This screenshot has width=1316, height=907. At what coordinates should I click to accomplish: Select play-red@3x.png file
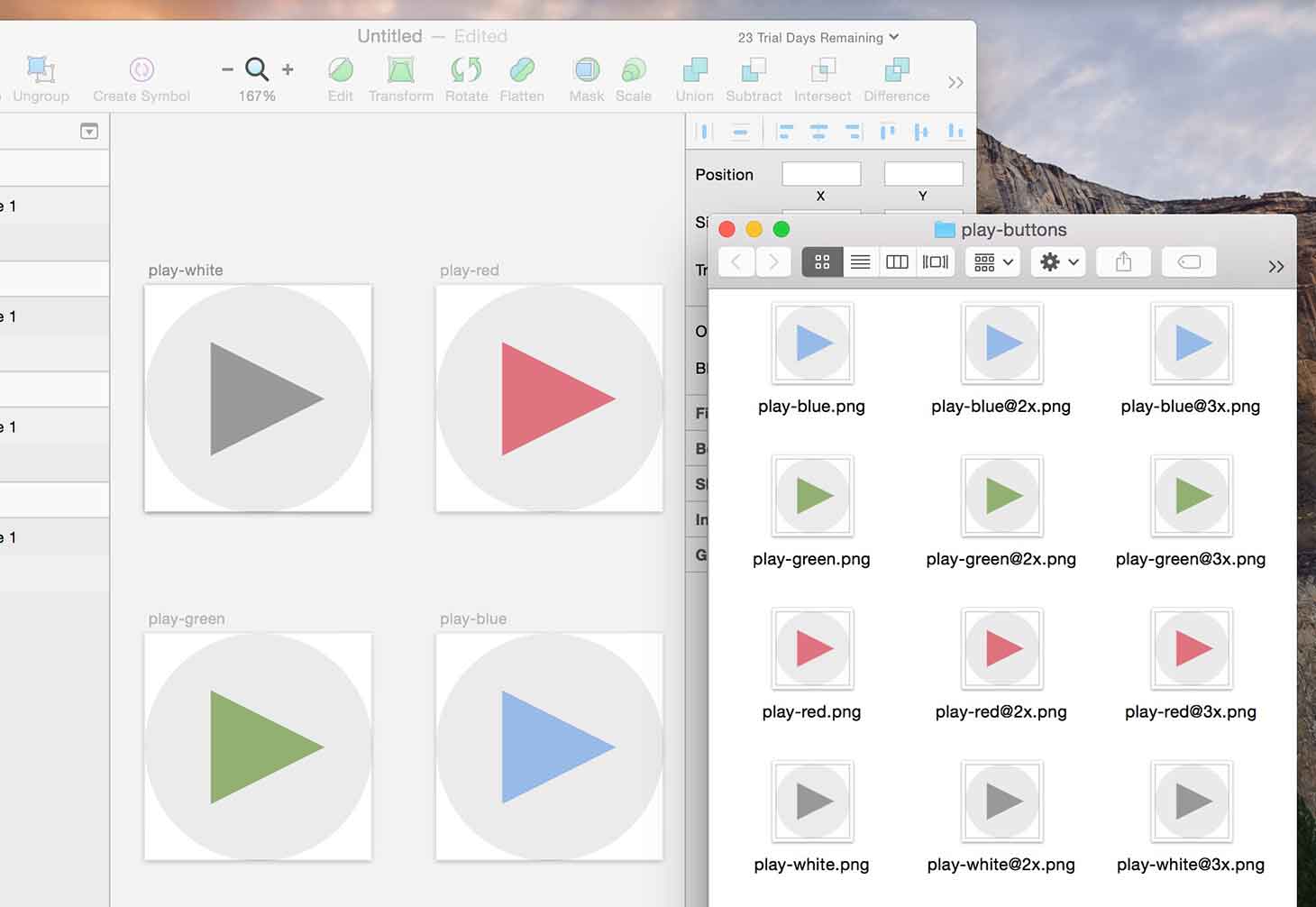tap(1191, 664)
